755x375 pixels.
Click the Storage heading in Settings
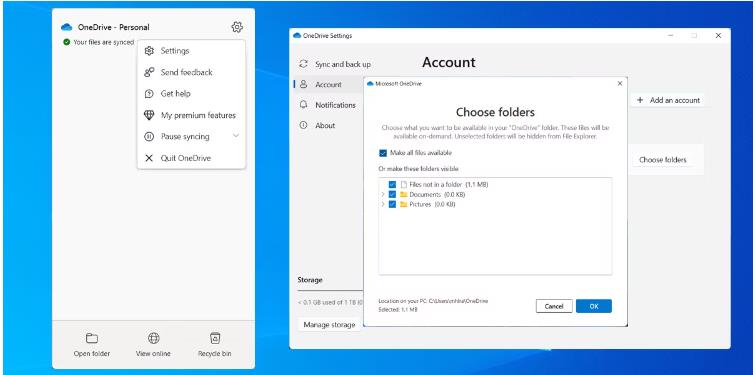pyautogui.click(x=310, y=280)
